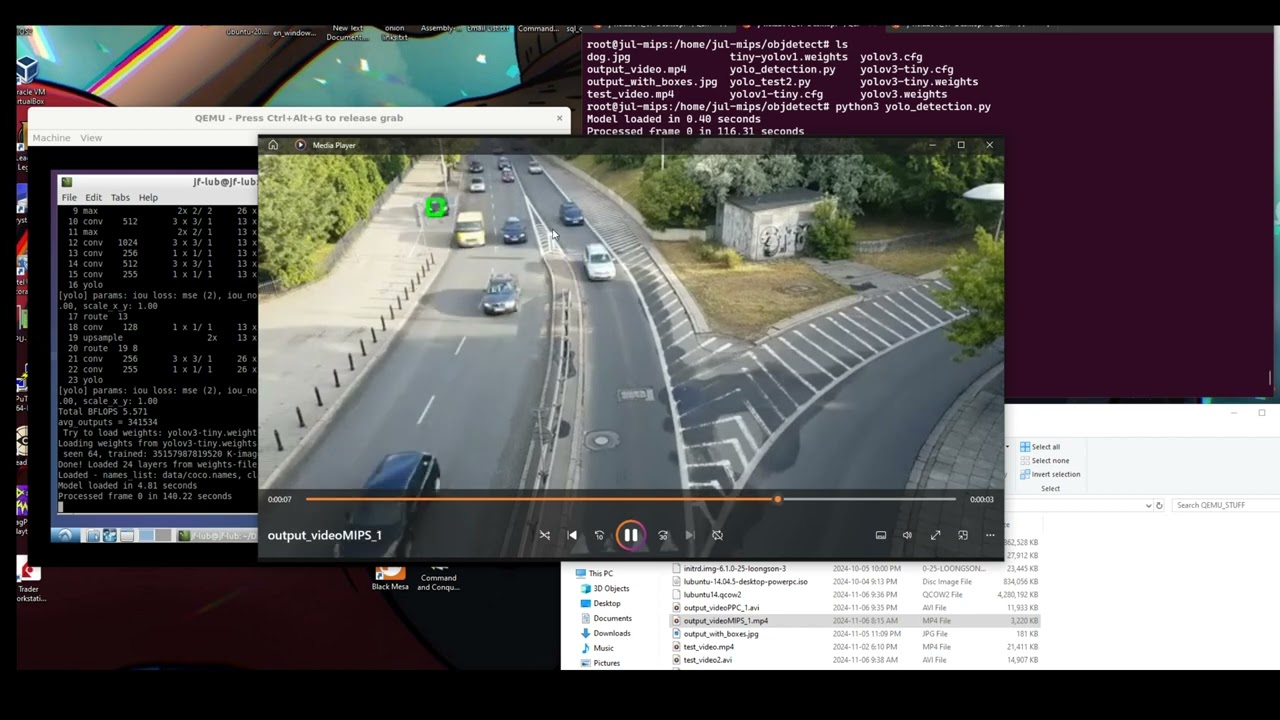1280x720 pixels.
Task: Open mini player view
Action: click(x=963, y=535)
